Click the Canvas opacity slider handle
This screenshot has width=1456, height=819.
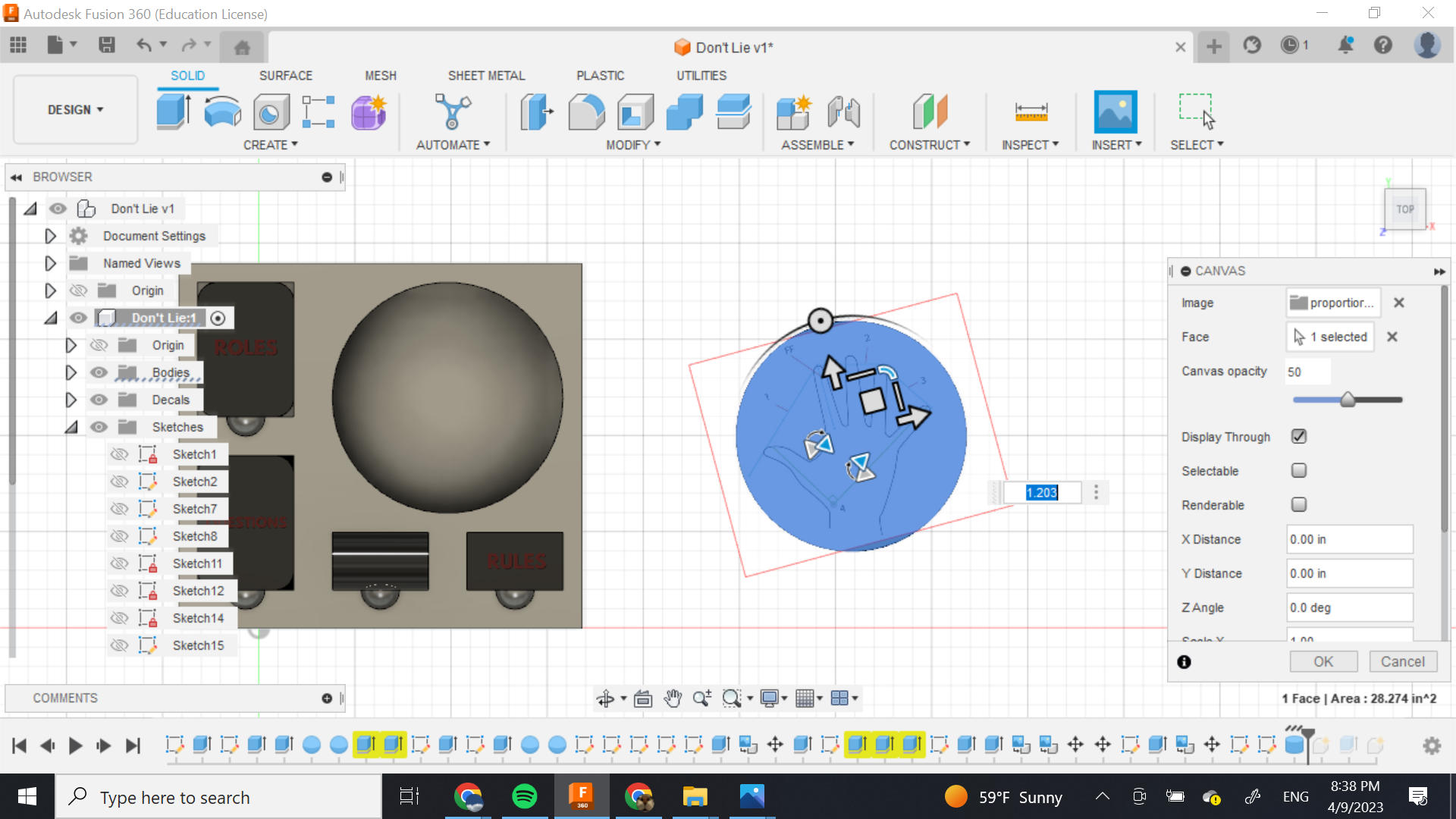1348,400
